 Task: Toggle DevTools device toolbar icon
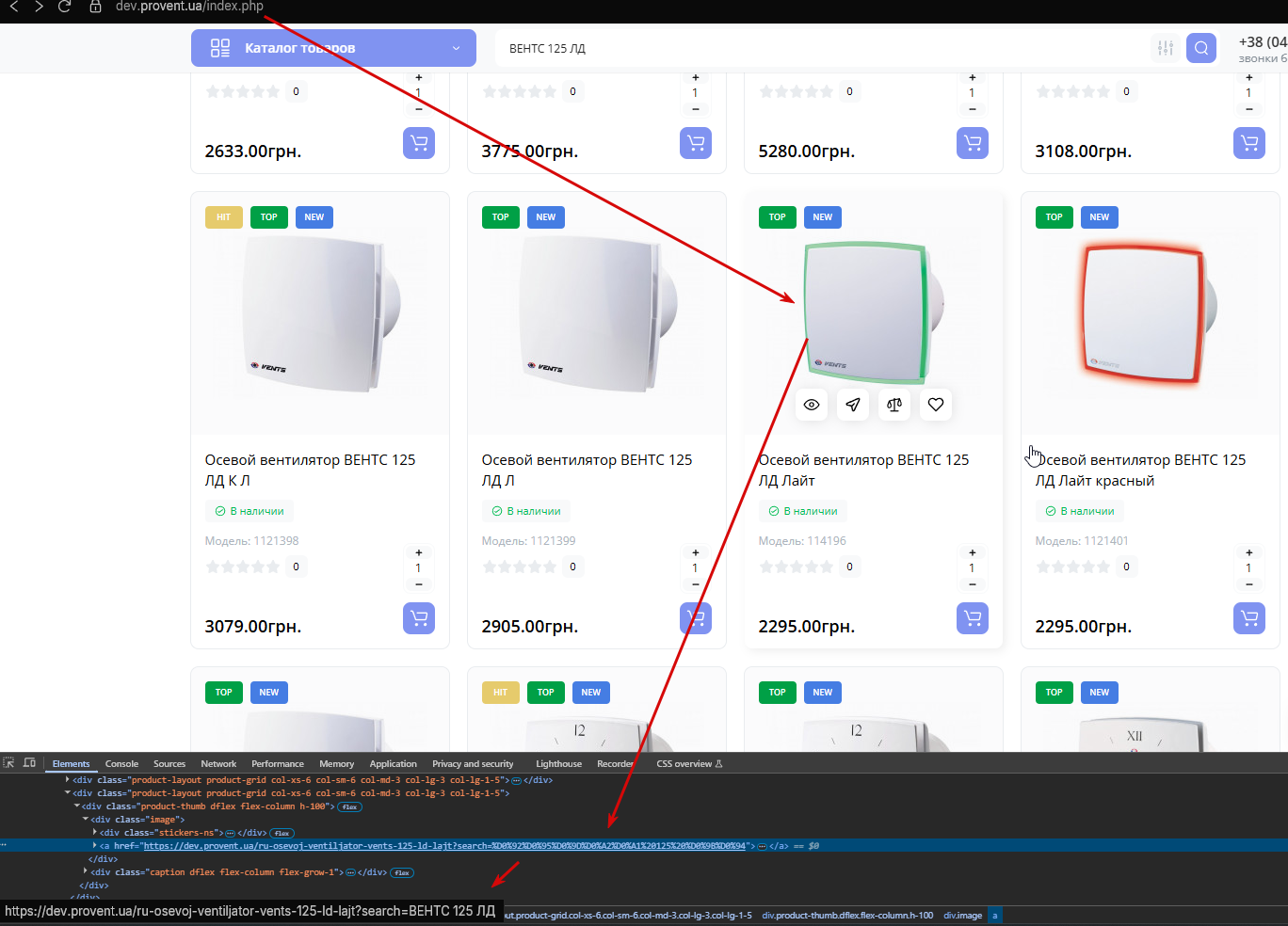point(29,763)
